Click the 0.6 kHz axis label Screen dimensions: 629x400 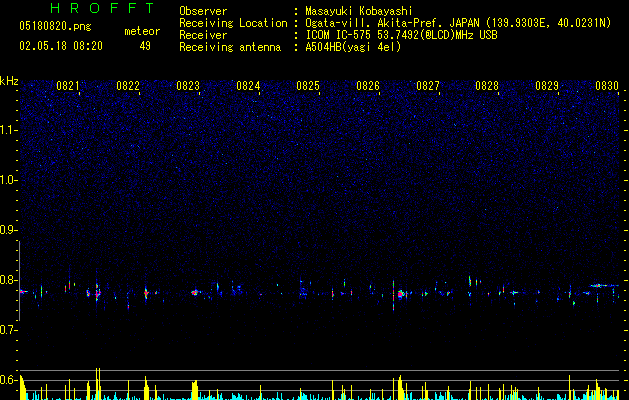pos(9,380)
